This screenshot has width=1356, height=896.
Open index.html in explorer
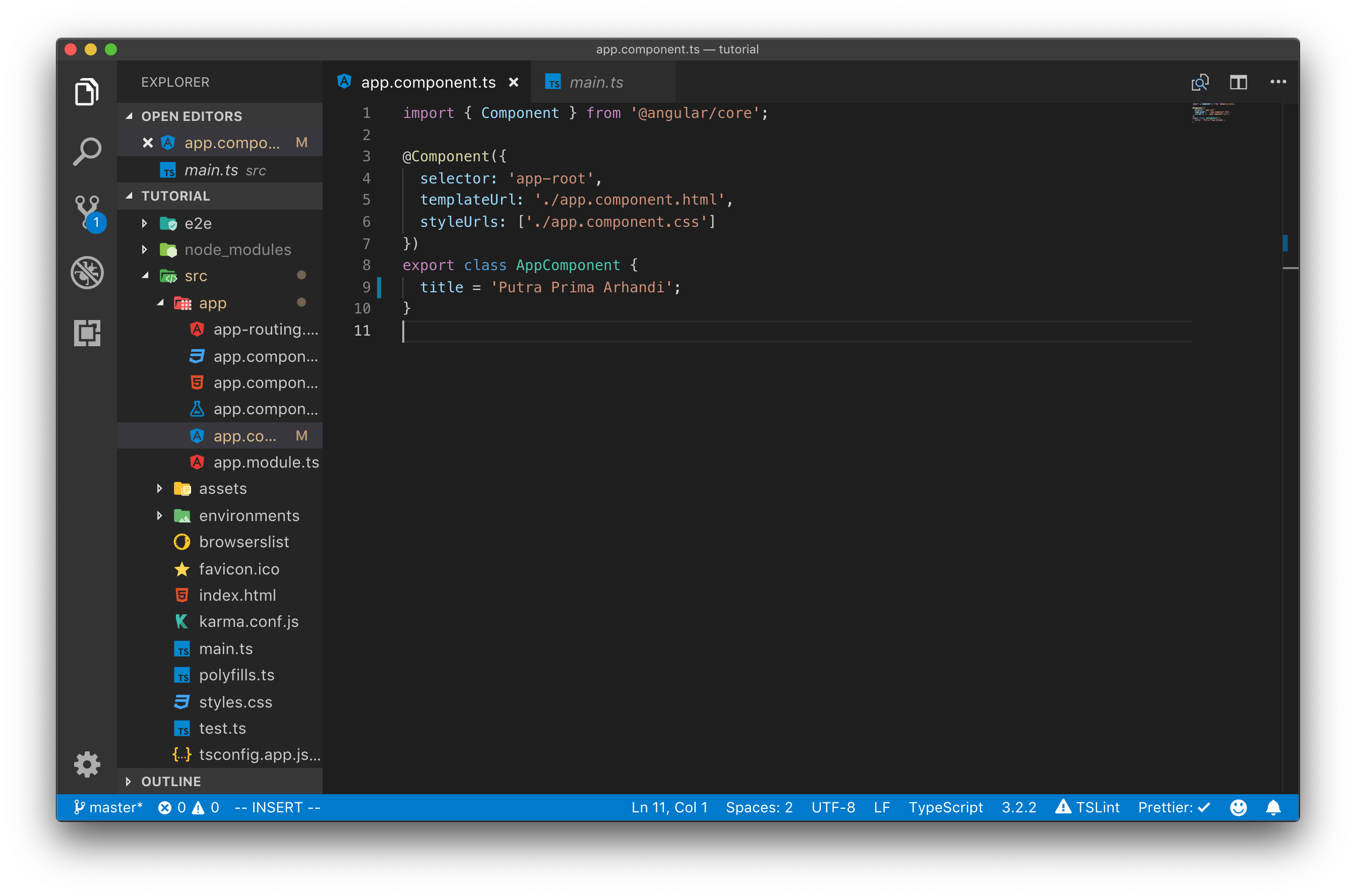pos(219,595)
